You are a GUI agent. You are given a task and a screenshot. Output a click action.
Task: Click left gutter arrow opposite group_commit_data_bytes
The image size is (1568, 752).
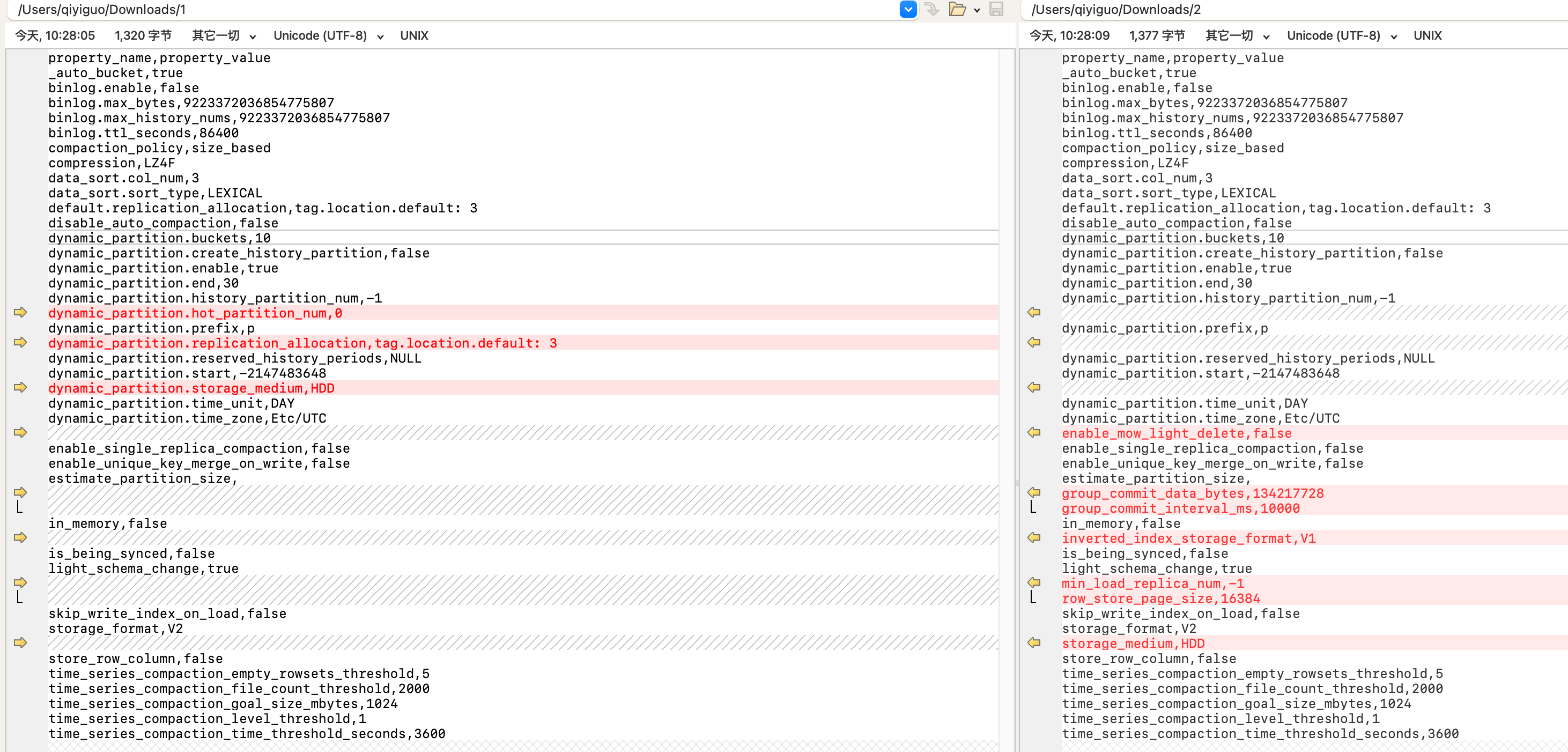pos(21,492)
